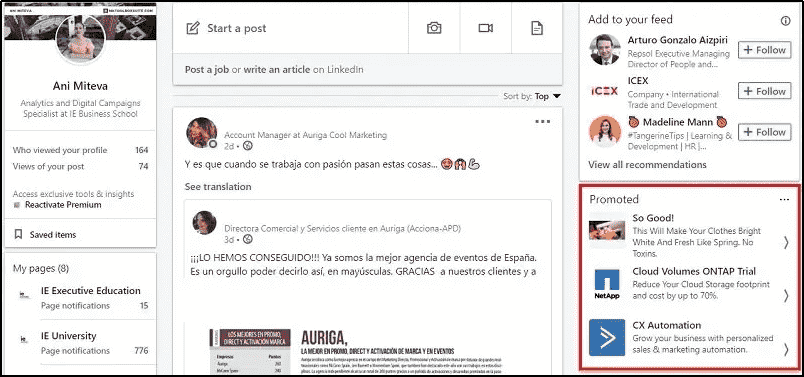The width and height of the screenshot is (804, 377).
Task: Open the Promoted section three-dot menu
Action: [784, 200]
